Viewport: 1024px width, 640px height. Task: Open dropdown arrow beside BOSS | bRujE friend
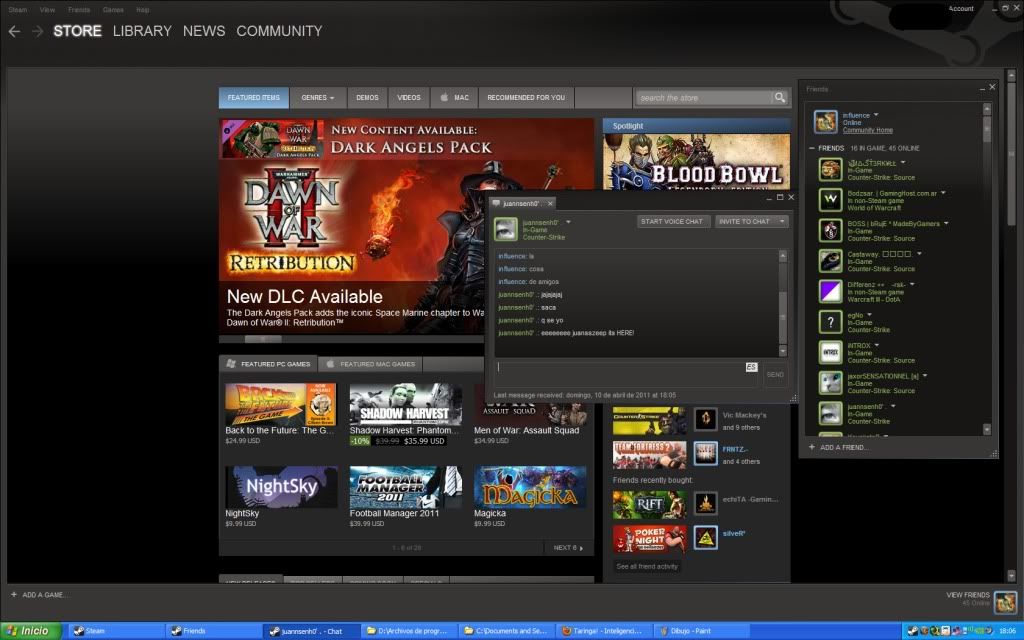(946, 223)
